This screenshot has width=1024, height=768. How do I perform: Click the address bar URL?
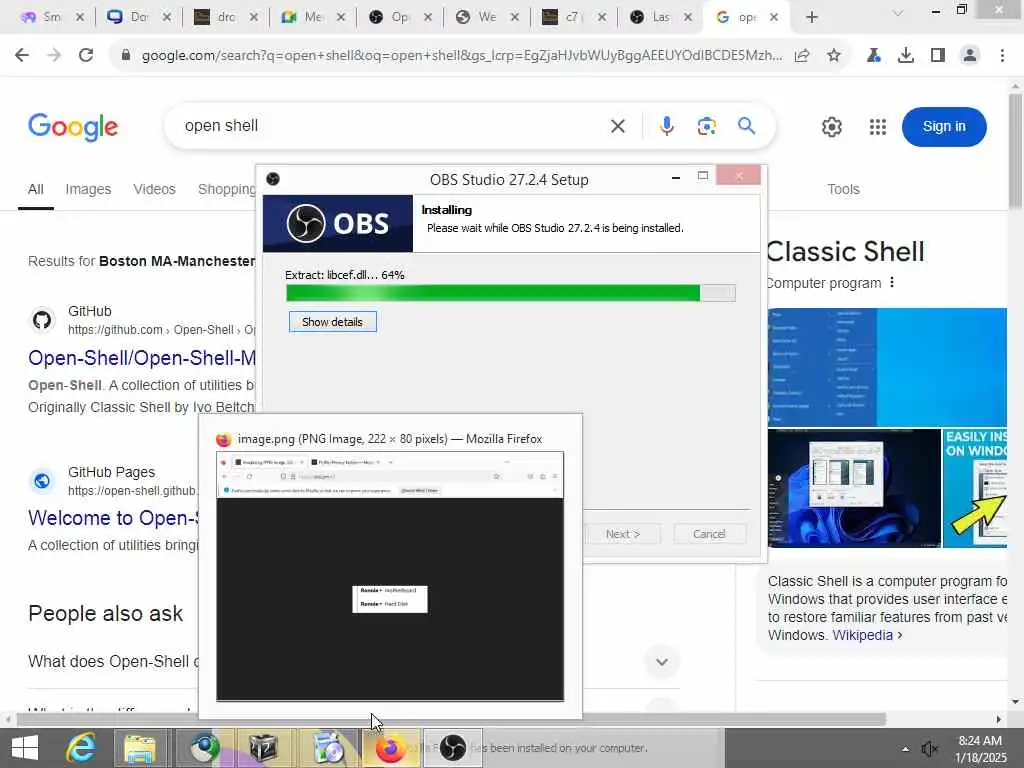tap(462, 56)
